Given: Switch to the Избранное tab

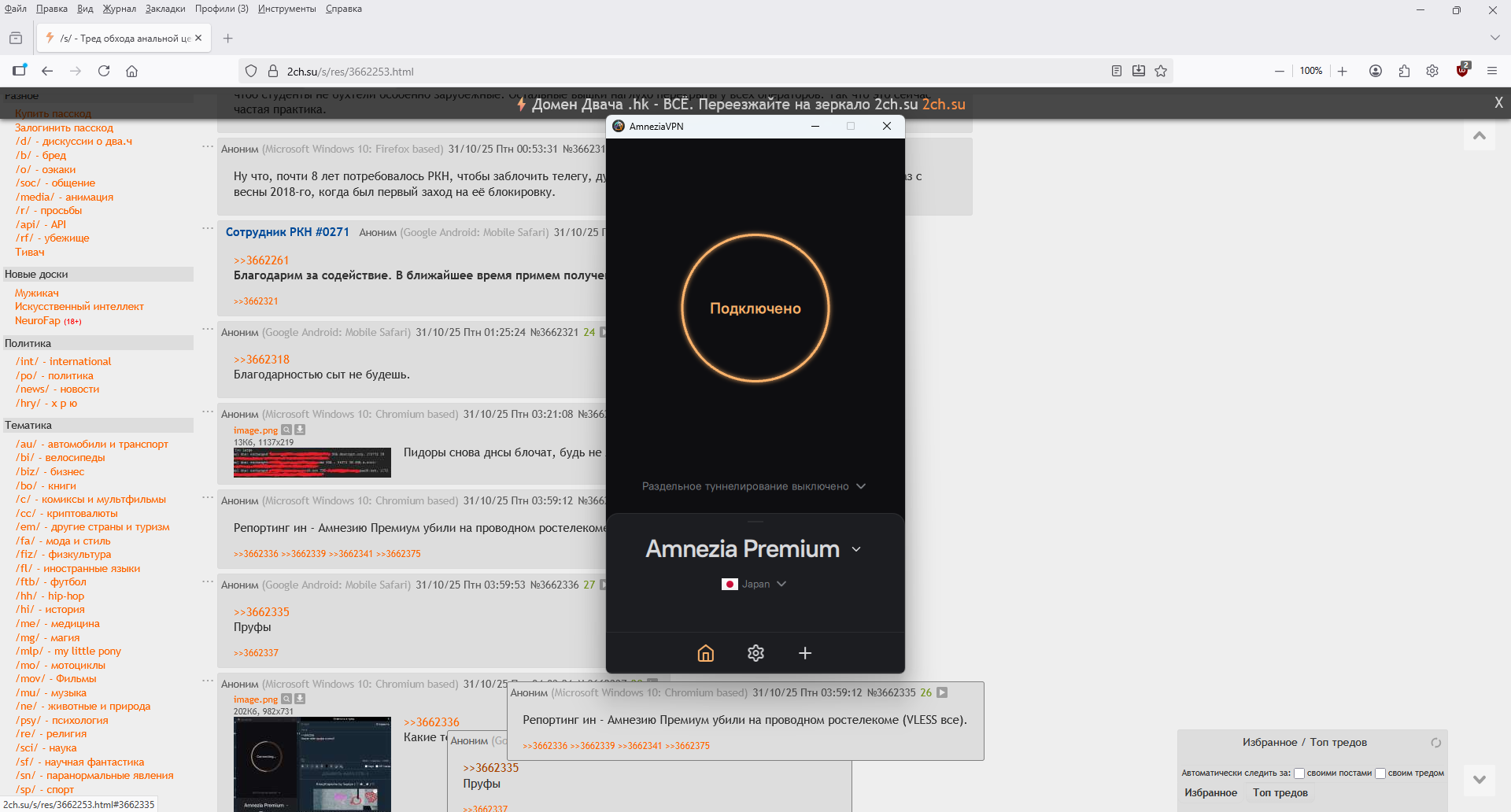Looking at the screenshot, I should click(x=1211, y=793).
